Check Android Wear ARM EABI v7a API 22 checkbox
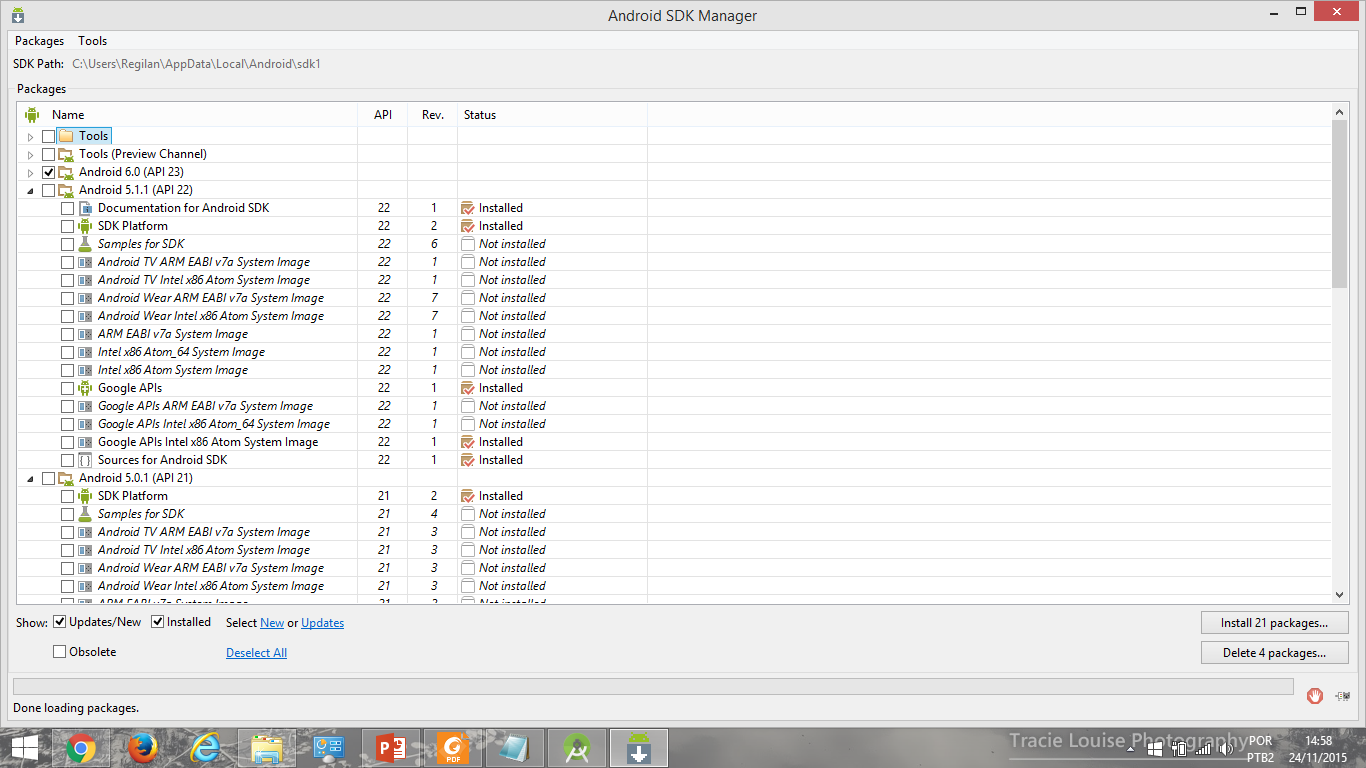The width and height of the screenshot is (1366, 768). (67, 298)
